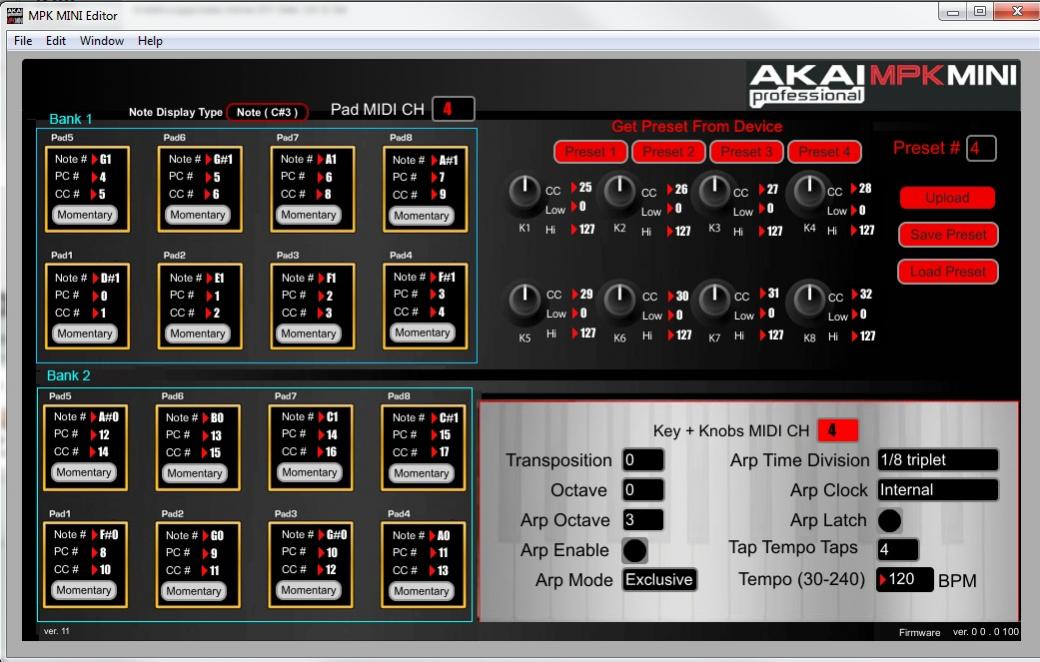This screenshot has width=1040, height=662.
Task: Toggle Momentary on Bank 1 Pad8
Action: coord(421,216)
